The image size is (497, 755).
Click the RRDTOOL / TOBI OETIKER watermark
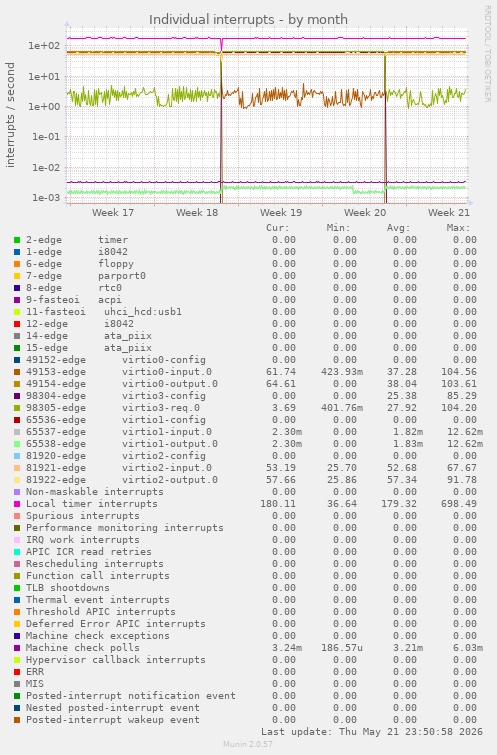(x=486, y=53)
